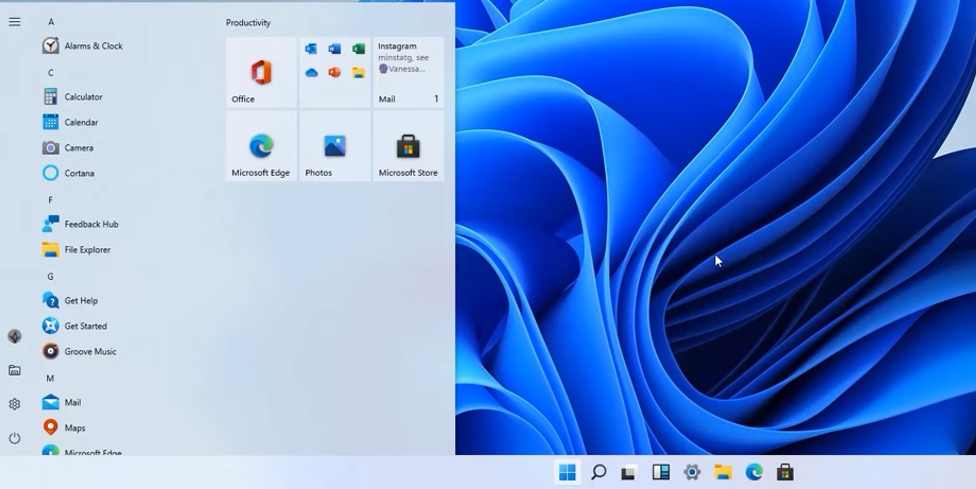Open the Photos tile
This screenshot has height=489, width=976.
(x=335, y=146)
